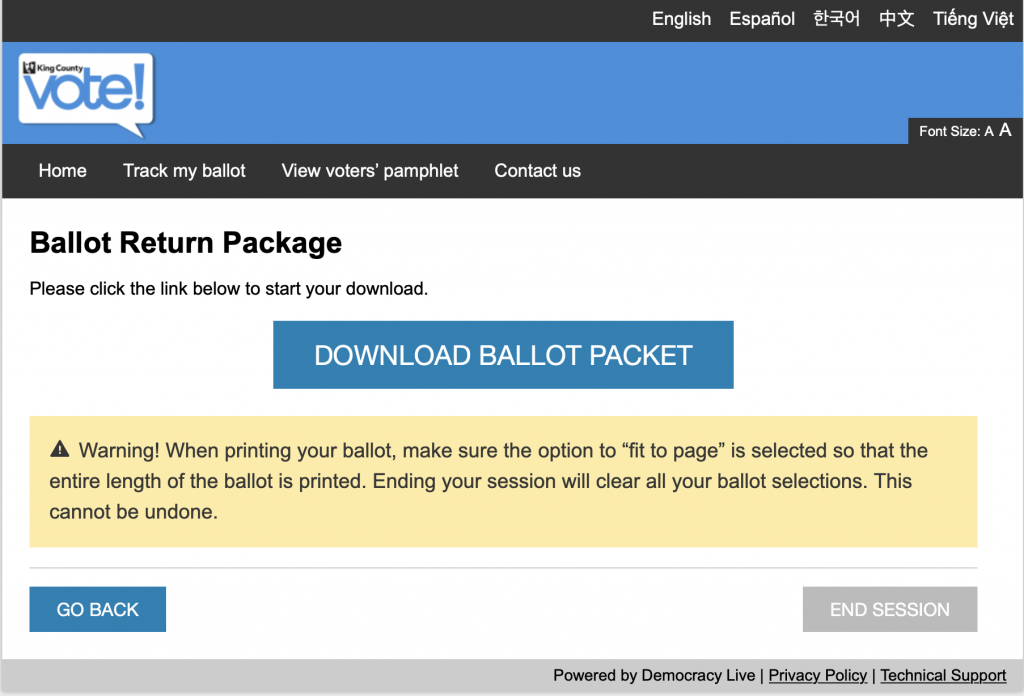This screenshot has height=696, width=1024.
Task: Switch language to English
Action: pyautogui.click(x=681, y=19)
